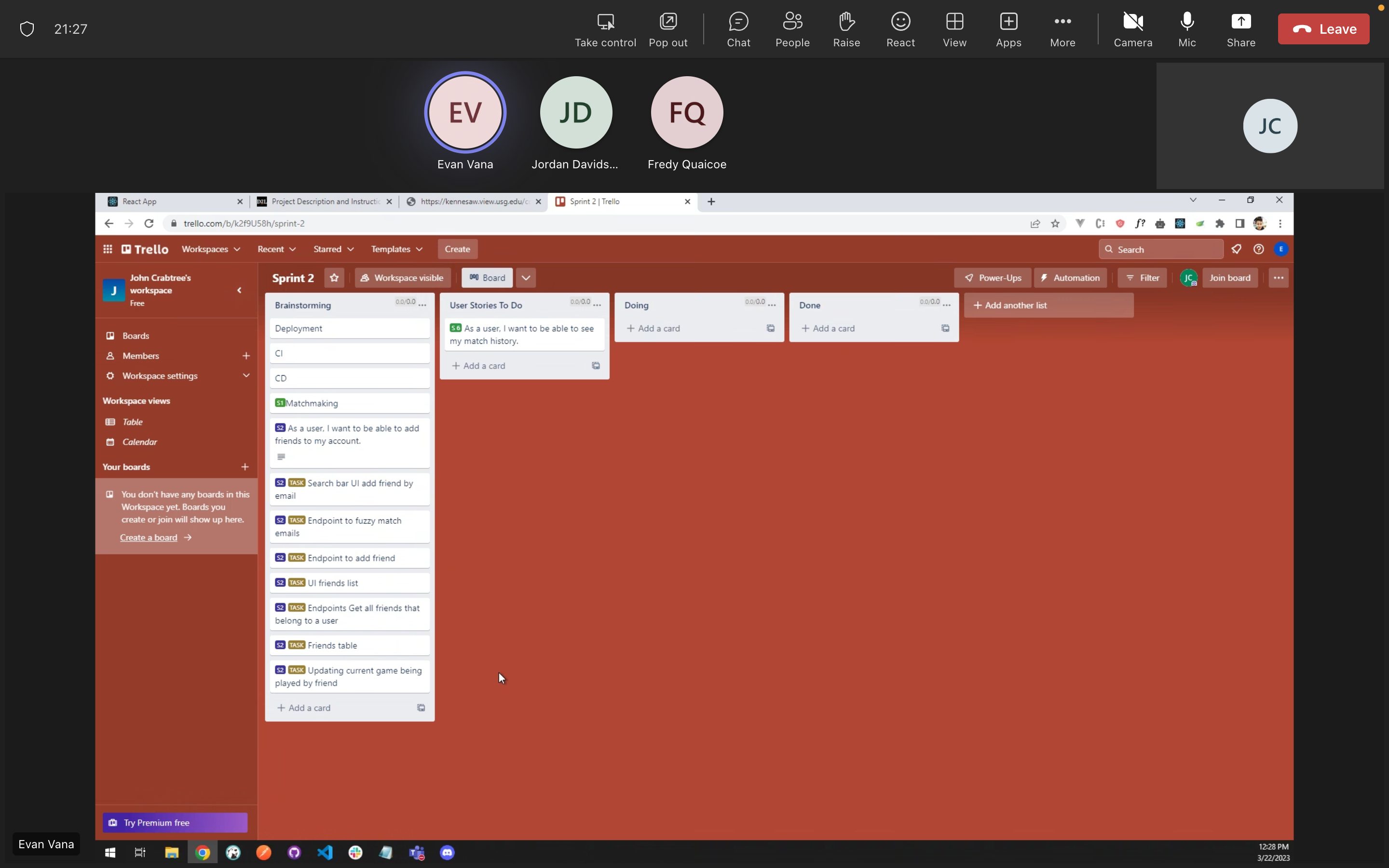Turn on the Camera
Image resolution: width=1389 pixels, height=868 pixels.
click(x=1132, y=29)
